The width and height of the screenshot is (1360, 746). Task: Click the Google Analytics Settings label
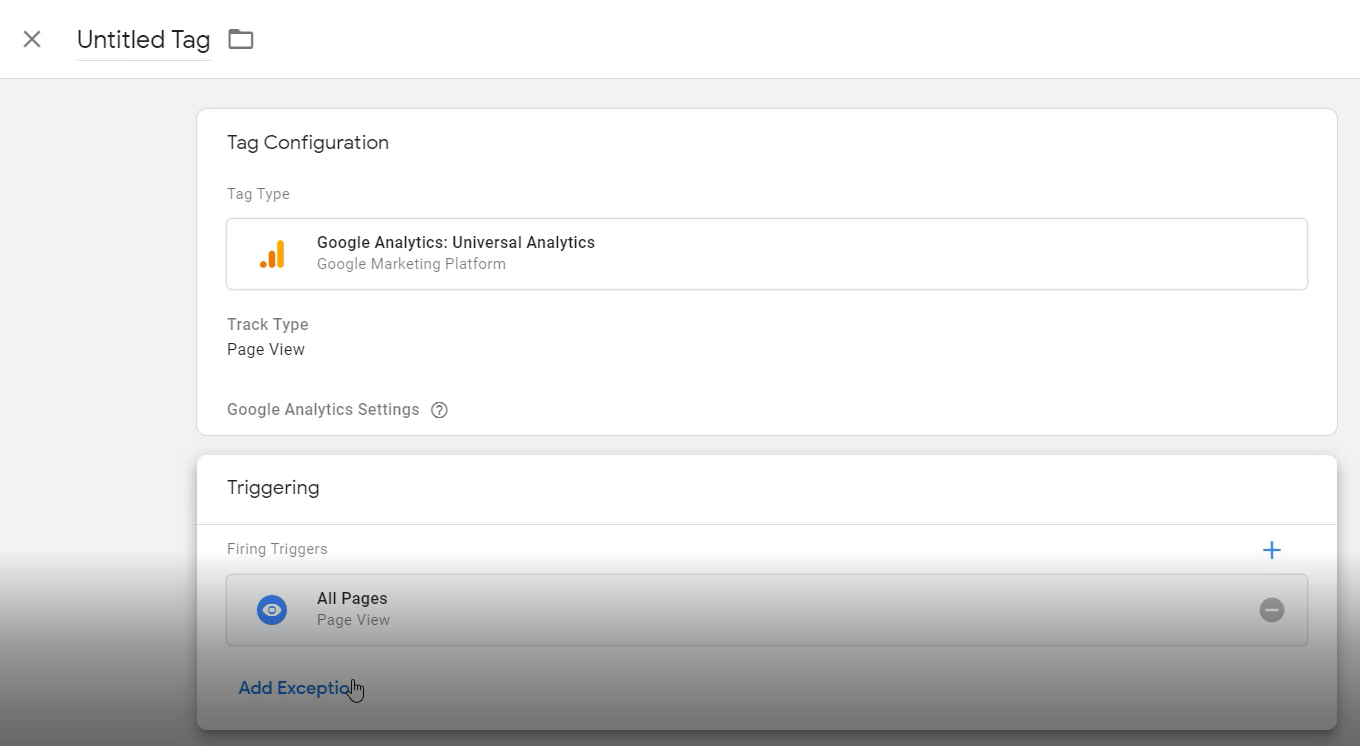pos(323,410)
